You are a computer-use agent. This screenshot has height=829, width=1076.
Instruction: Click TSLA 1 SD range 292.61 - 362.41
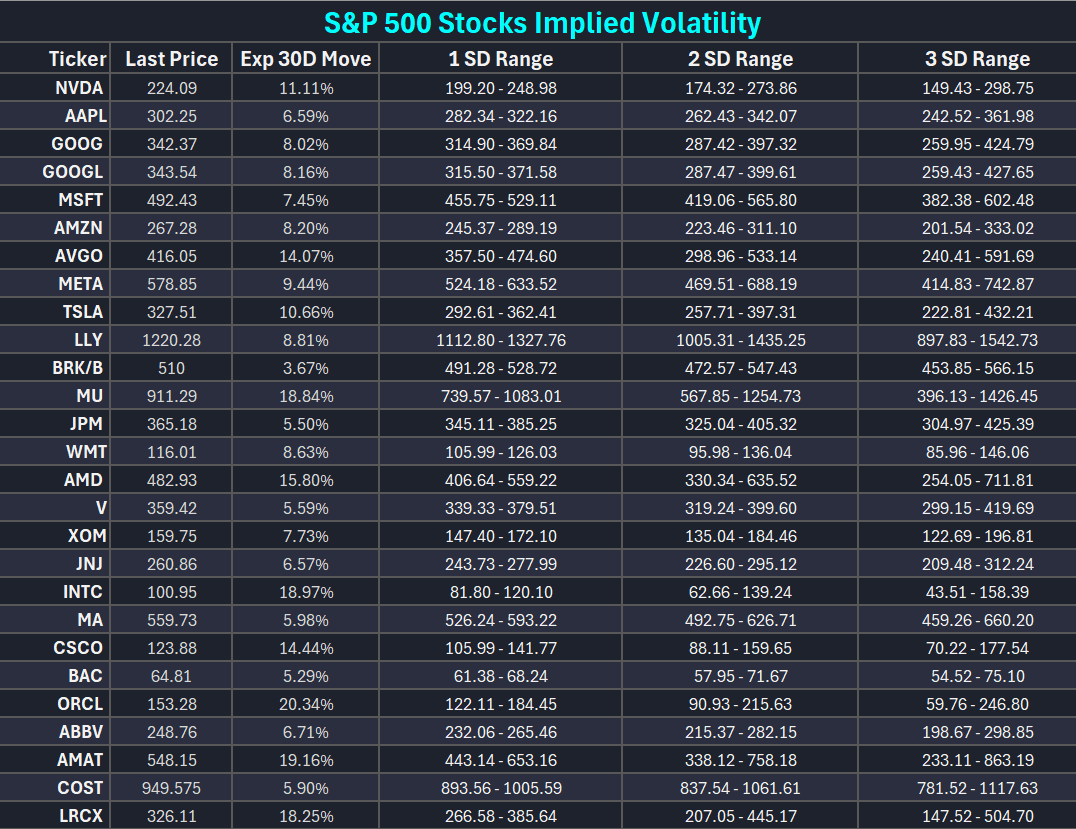click(x=501, y=312)
